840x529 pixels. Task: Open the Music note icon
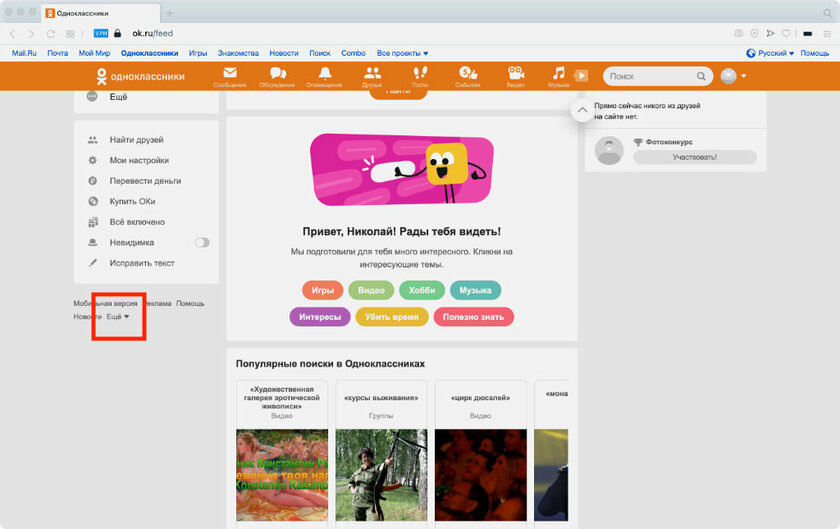pyautogui.click(x=558, y=73)
